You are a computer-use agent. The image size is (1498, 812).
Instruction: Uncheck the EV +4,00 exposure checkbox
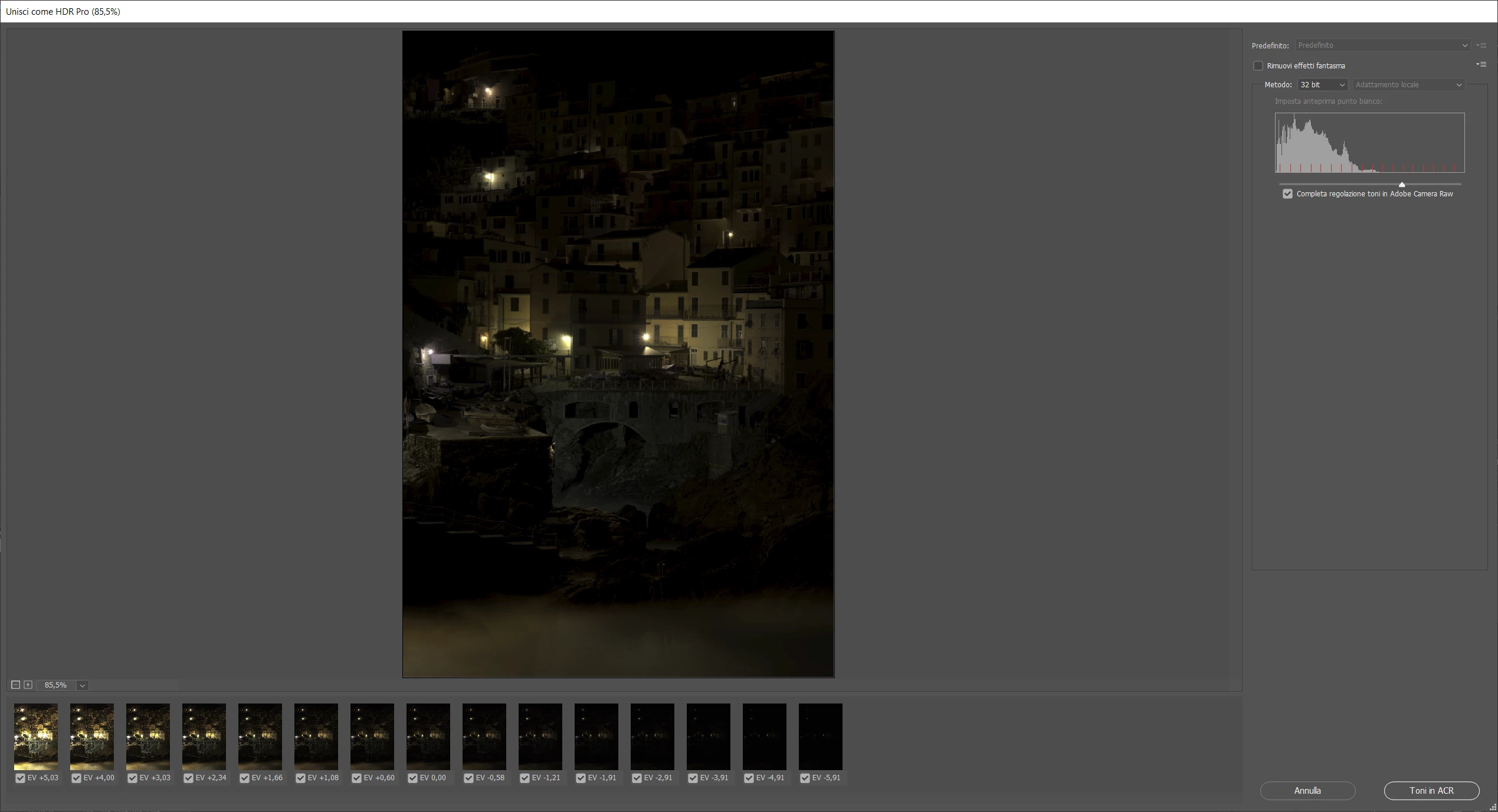point(76,778)
